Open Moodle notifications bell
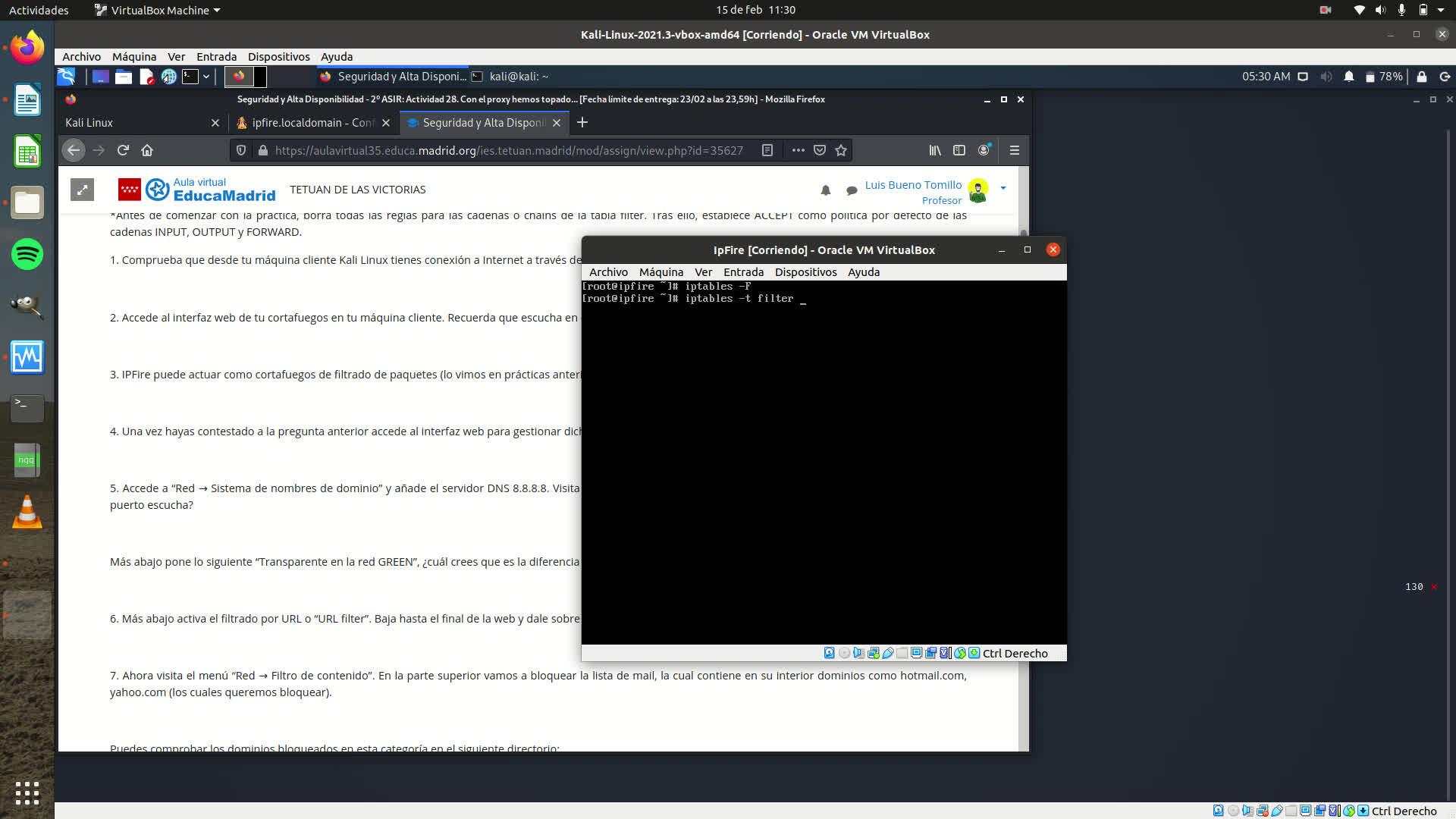Screen dimensions: 1456x819 pos(826,190)
